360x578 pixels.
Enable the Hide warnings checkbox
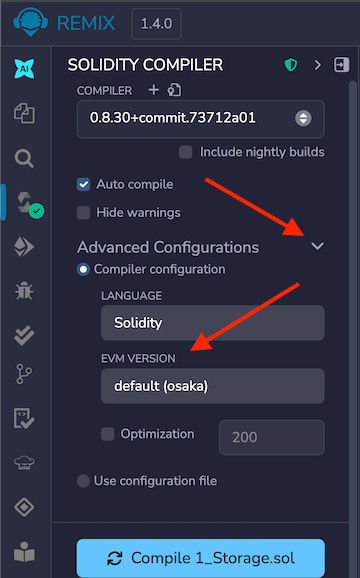click(x=83, y=213)
